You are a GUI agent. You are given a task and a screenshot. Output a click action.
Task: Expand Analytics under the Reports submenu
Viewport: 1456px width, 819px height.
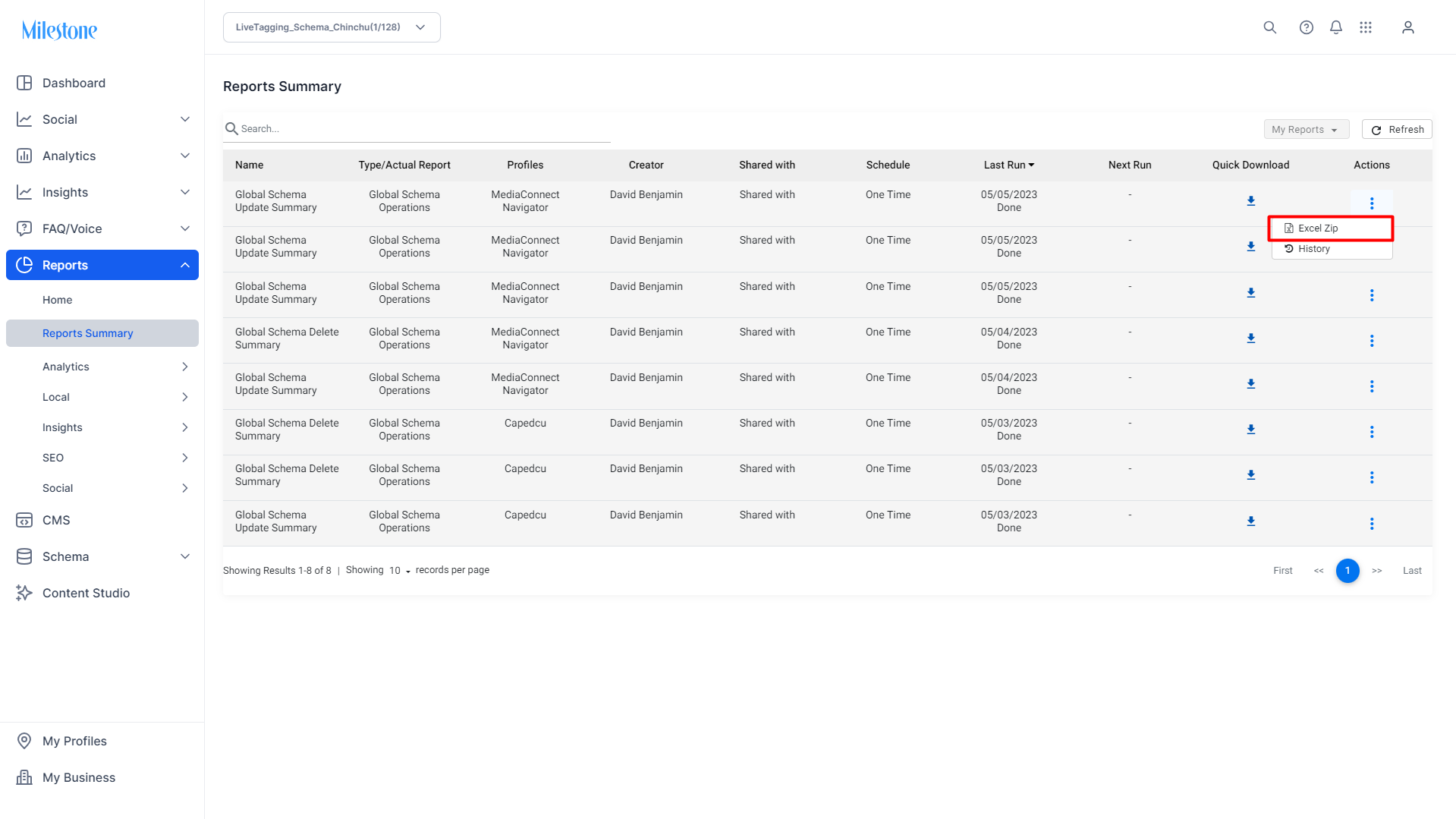(x=185, y=367)
